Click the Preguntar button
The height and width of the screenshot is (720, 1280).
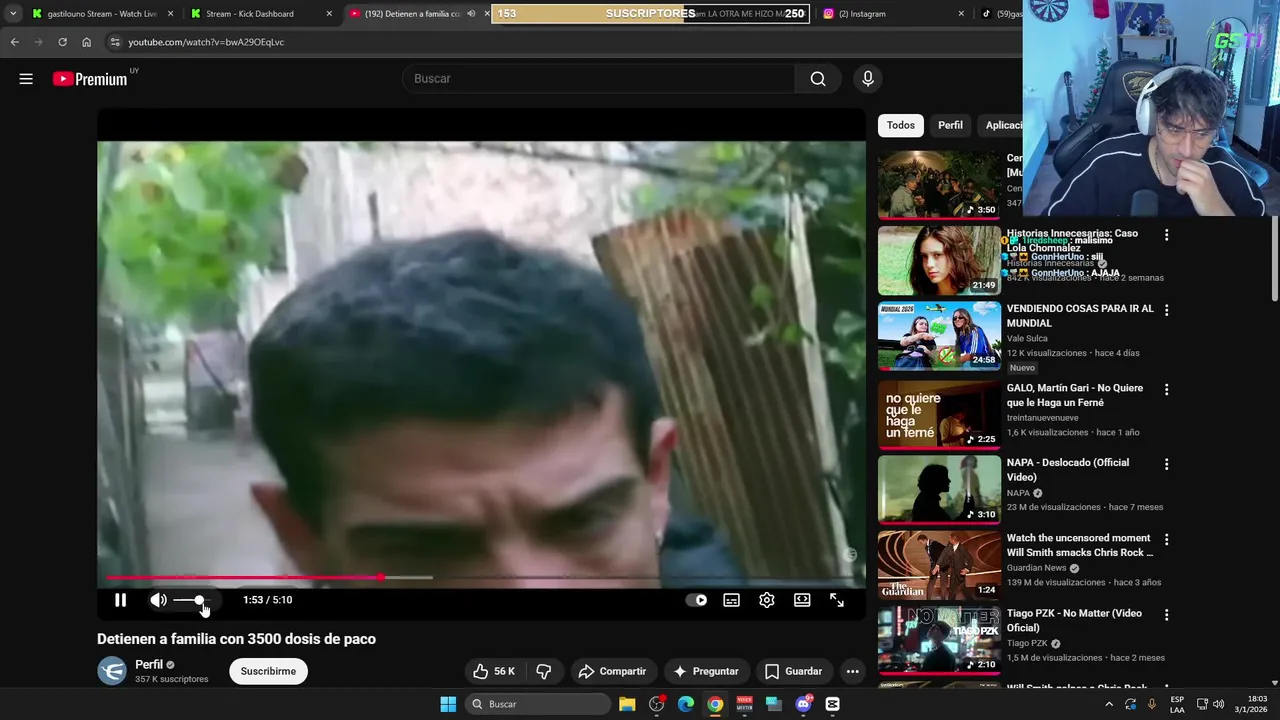(705, 671)
